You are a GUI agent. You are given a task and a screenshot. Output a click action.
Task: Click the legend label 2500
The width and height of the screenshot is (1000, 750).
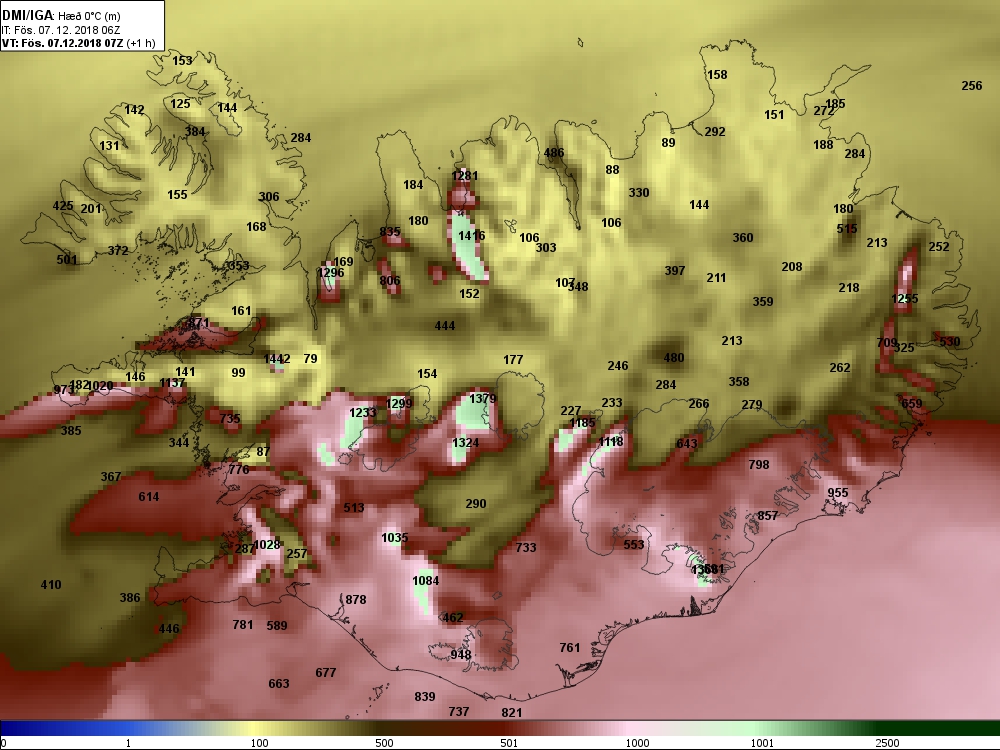pos(887,743)
